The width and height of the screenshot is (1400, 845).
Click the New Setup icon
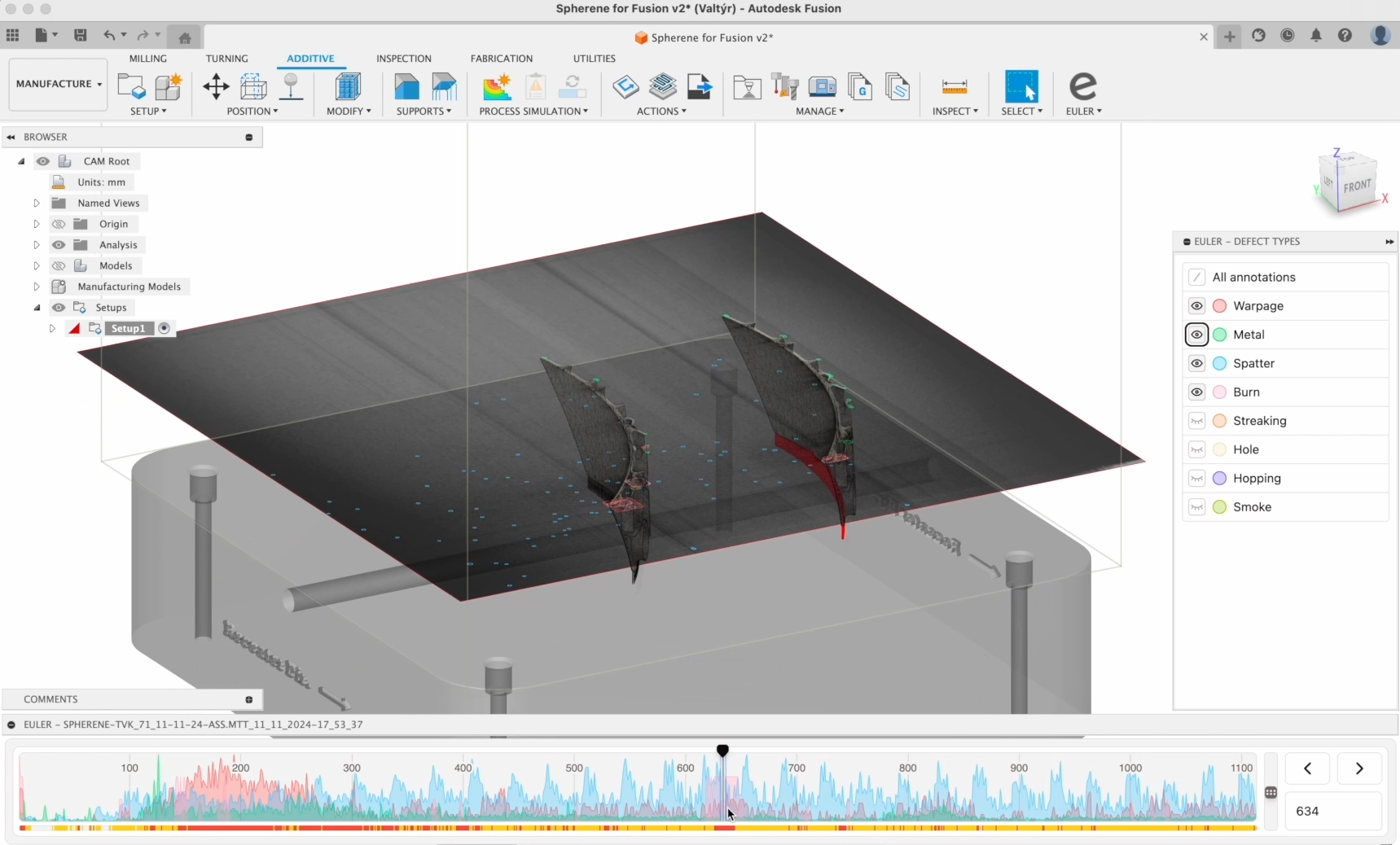point(130,87)
